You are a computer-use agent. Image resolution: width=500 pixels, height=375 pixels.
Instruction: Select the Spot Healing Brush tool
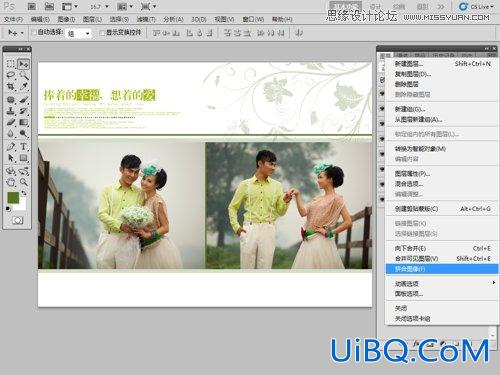11,100
